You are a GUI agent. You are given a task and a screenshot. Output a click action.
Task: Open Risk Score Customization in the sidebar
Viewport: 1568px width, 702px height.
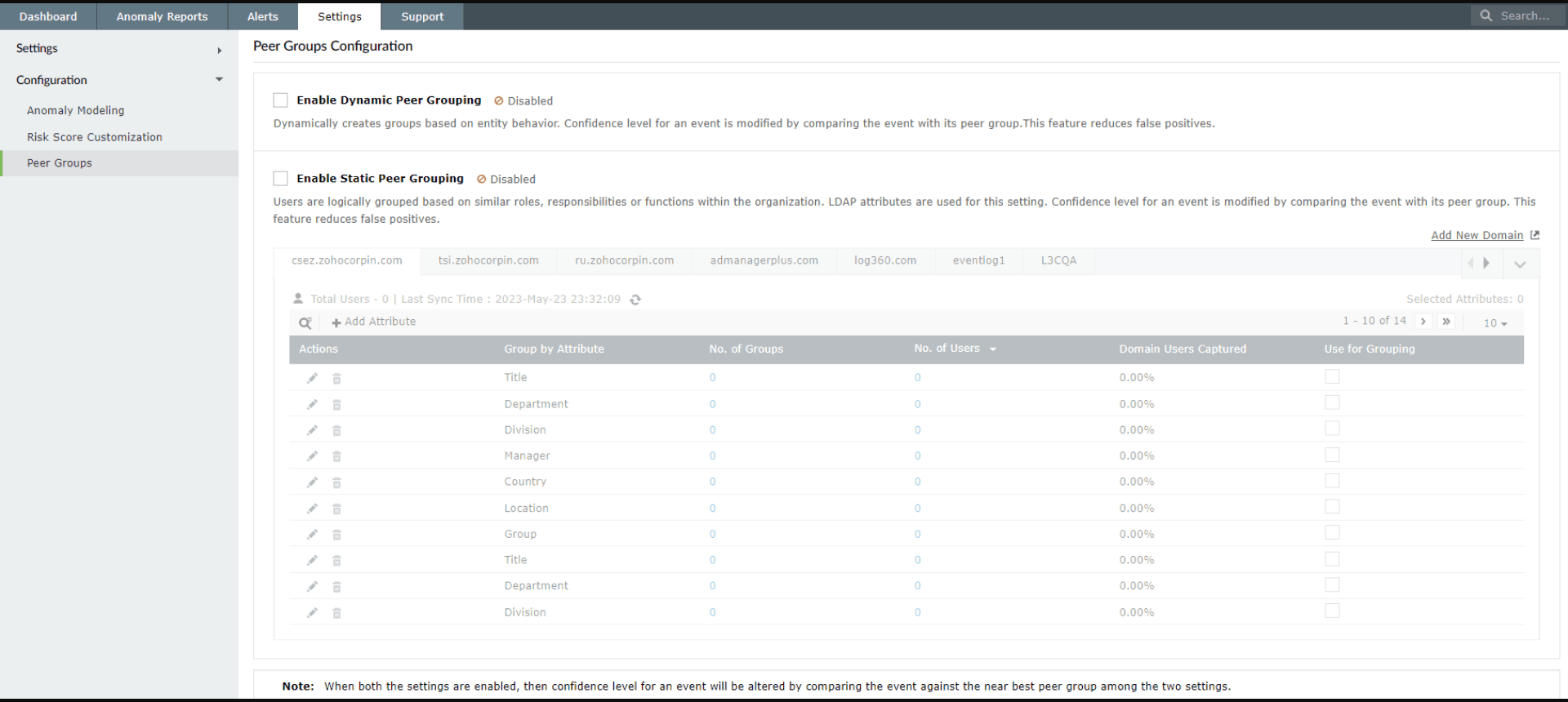coord(95,137)
